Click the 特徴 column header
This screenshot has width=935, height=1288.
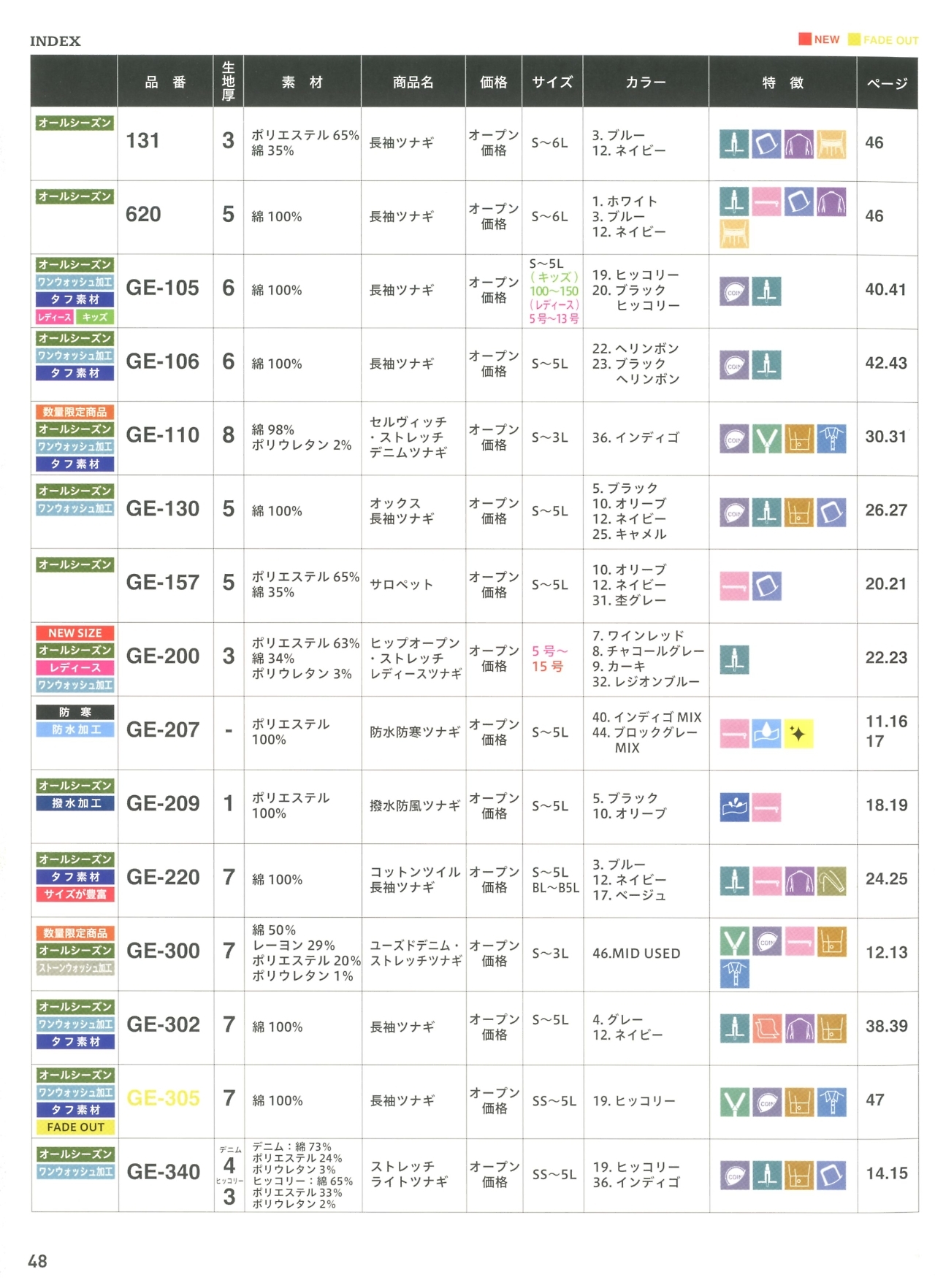[782, 83]
